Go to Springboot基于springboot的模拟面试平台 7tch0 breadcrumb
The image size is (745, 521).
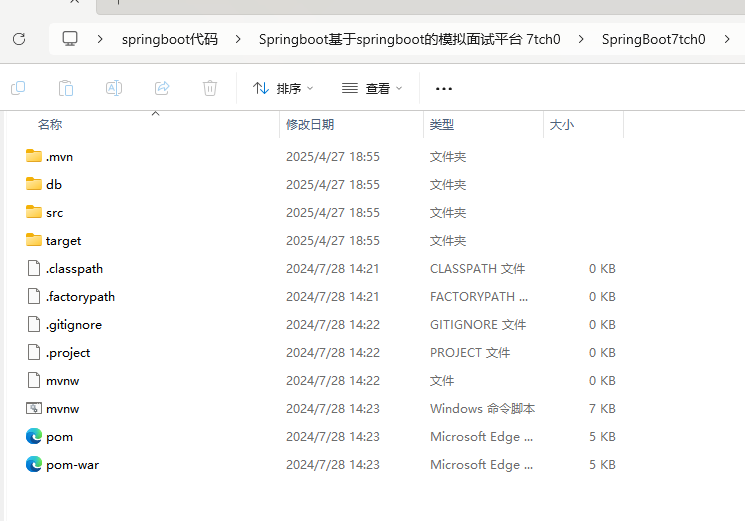point(410,39)
